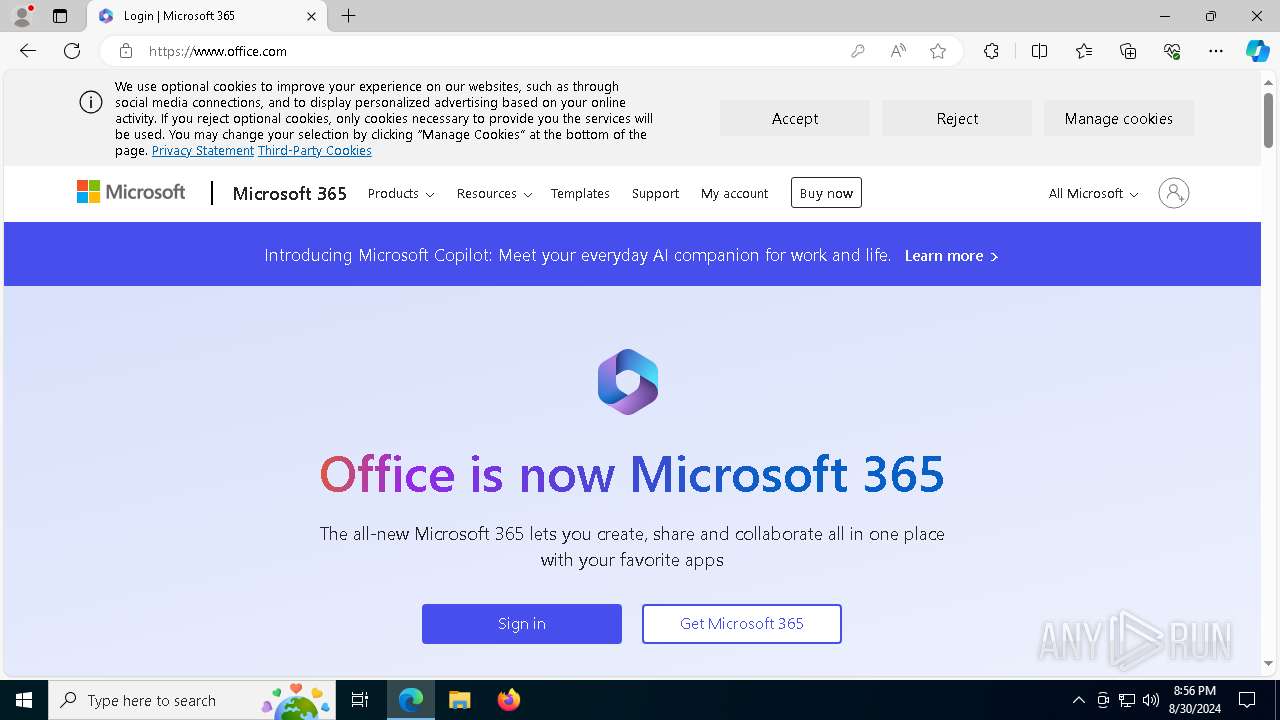Image resolution: width=1280 pixels, height=720 pixels.
Task: Expand the Products dropdown menu
Action: [401, 193]
